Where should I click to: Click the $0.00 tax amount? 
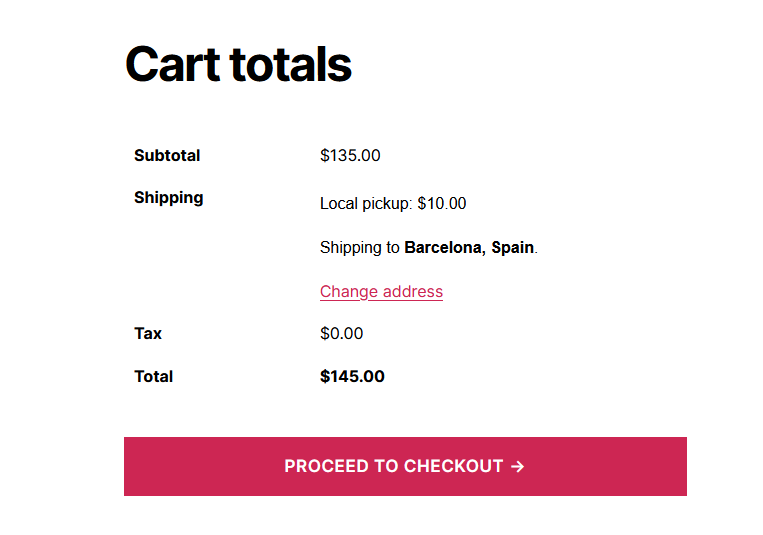point(341,333)
